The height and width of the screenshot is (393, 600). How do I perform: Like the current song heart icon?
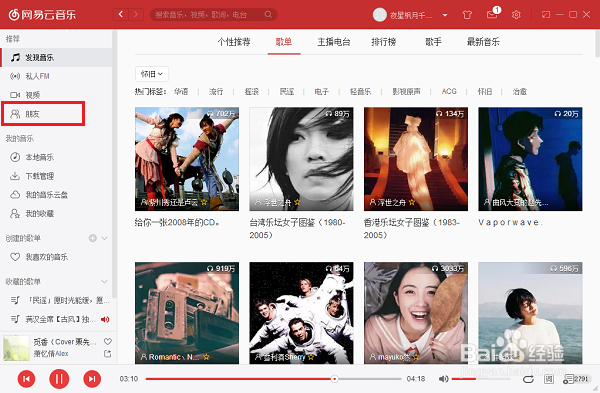click(108, 341)
